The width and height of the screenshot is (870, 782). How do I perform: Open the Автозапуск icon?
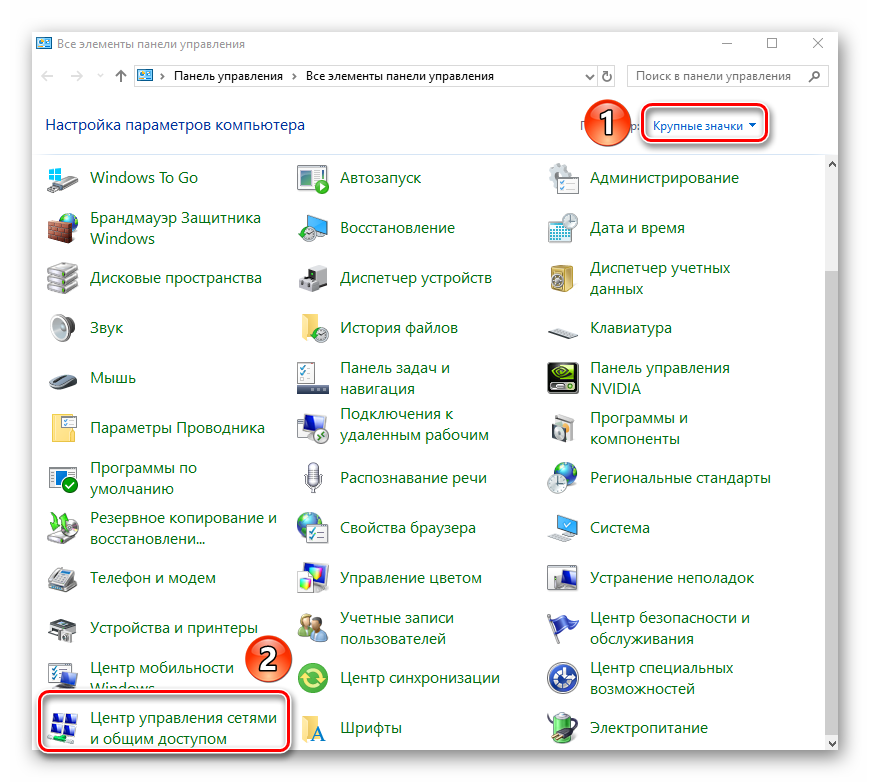click(312, 179)
